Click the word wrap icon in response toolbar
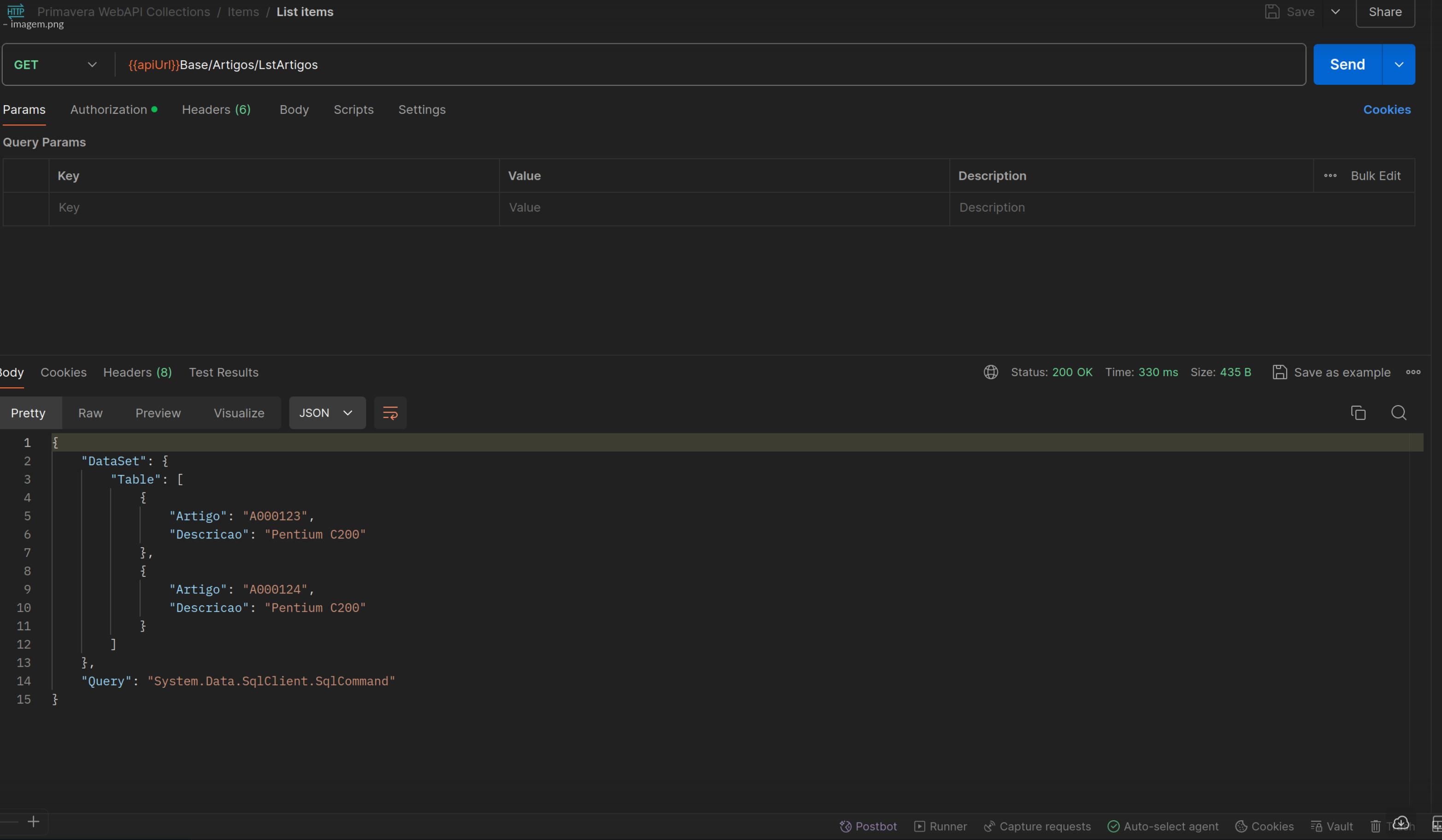This screenshot has width=1442, height=840. (390, 413)
